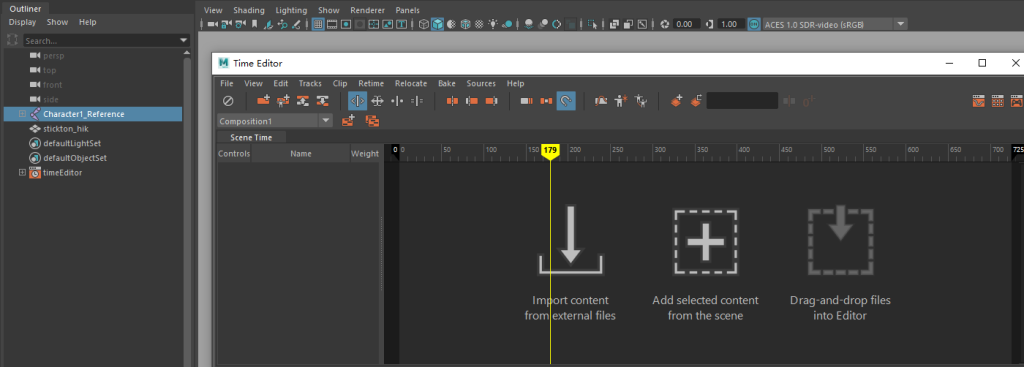Click Import content from external files
This screenshot has width=1024, height=367.
tap(570, 263)
